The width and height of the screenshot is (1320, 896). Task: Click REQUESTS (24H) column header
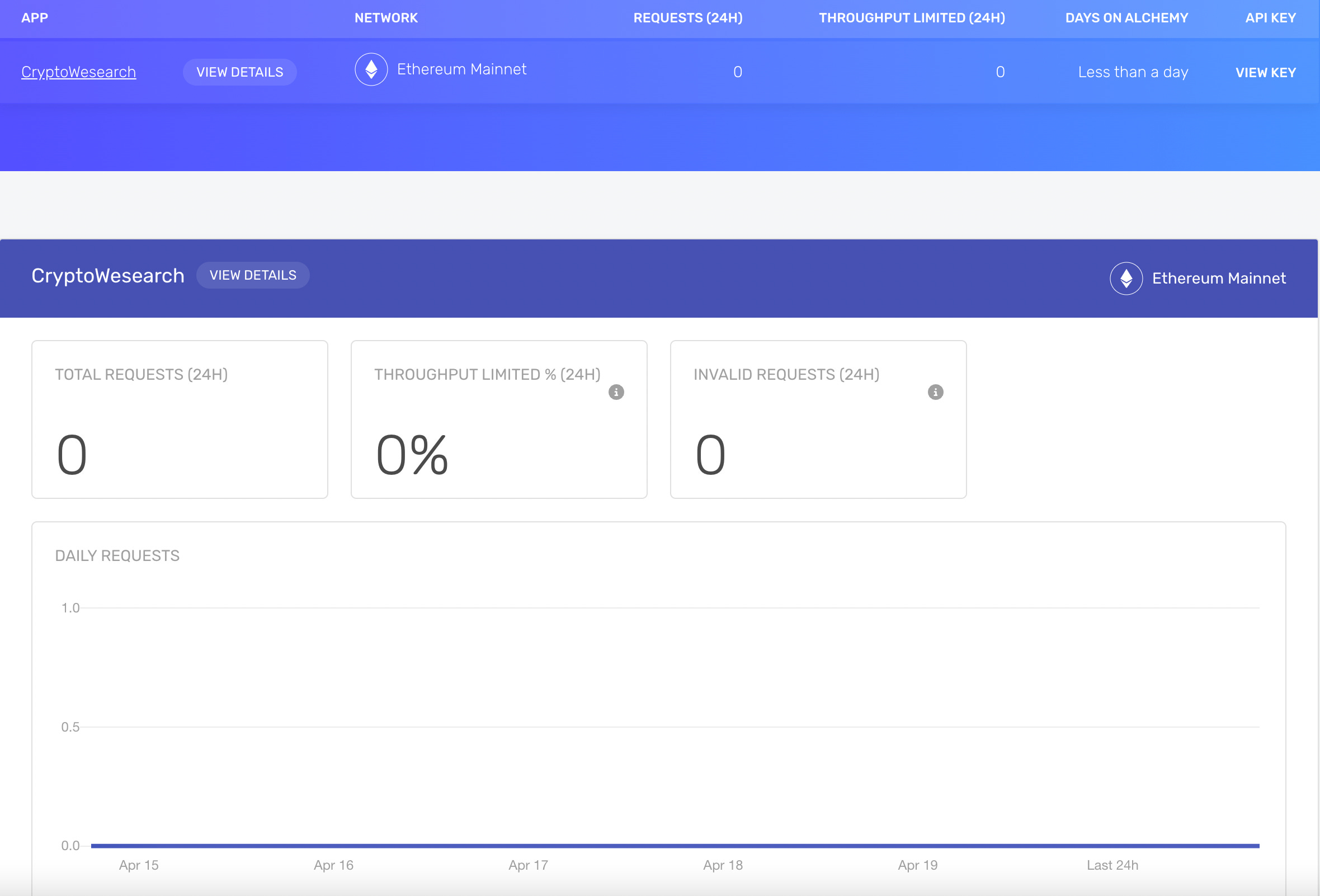tap(687, 17)
